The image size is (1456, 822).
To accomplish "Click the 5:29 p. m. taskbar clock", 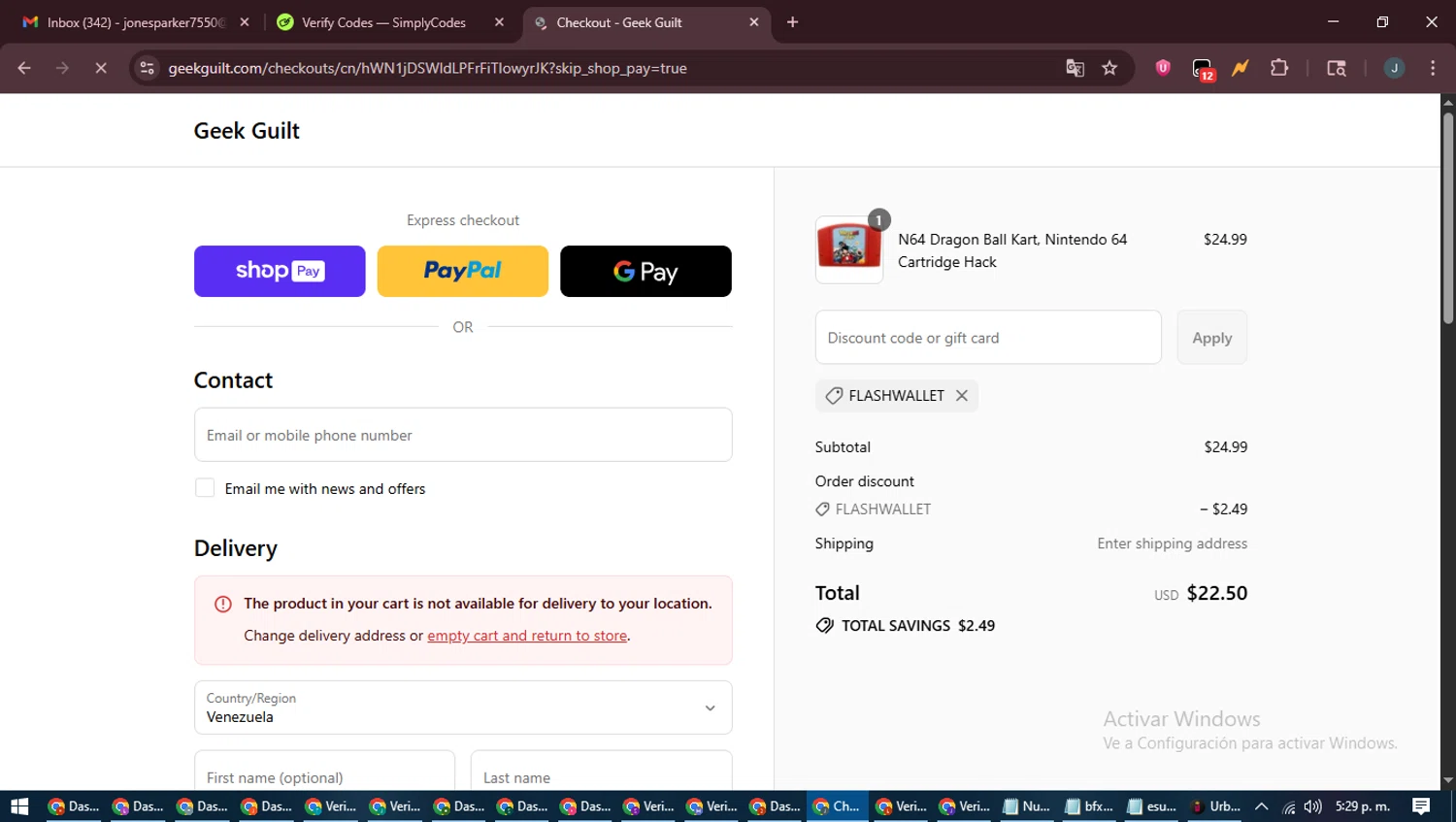I will (1363, 806).
